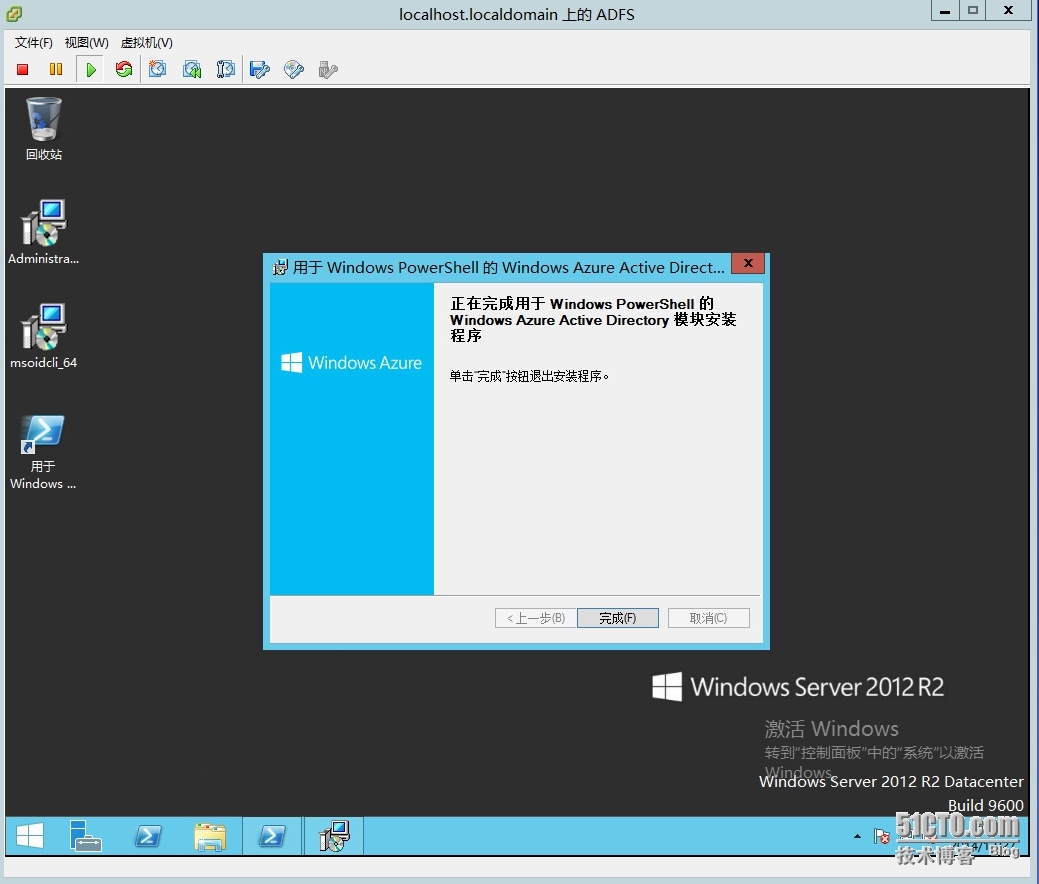Select the Administra... installer desktop icon
Screen dimensions: 1039x884
44,232
